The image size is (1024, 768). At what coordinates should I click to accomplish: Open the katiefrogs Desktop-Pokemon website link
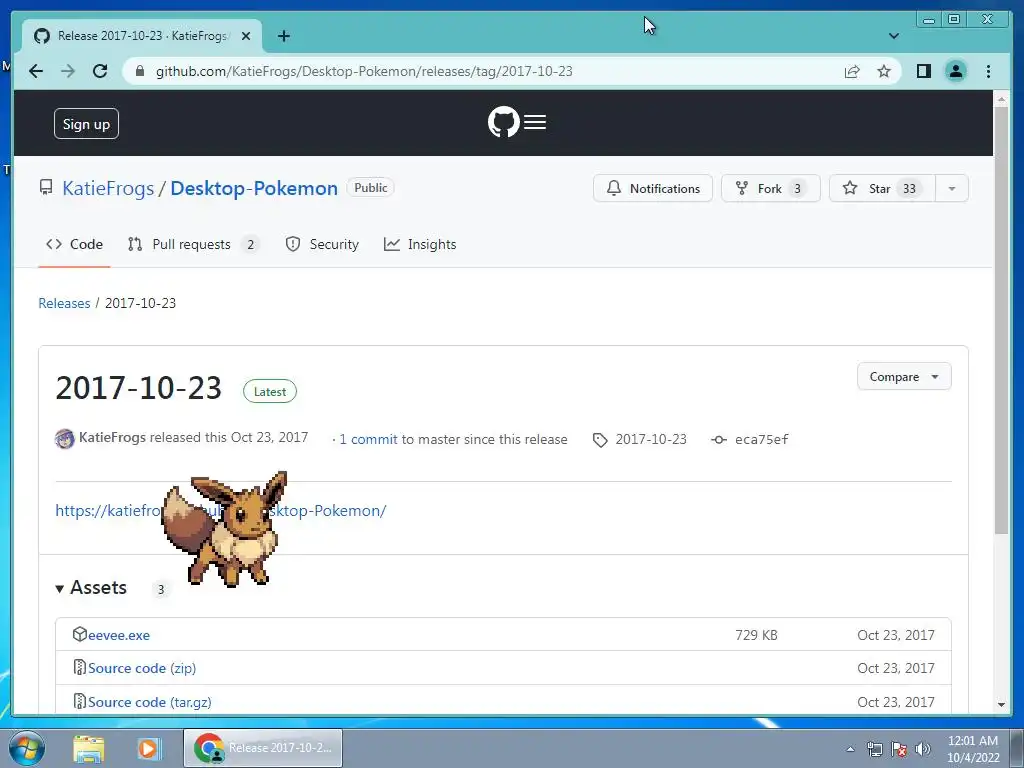tap(221, 511)
